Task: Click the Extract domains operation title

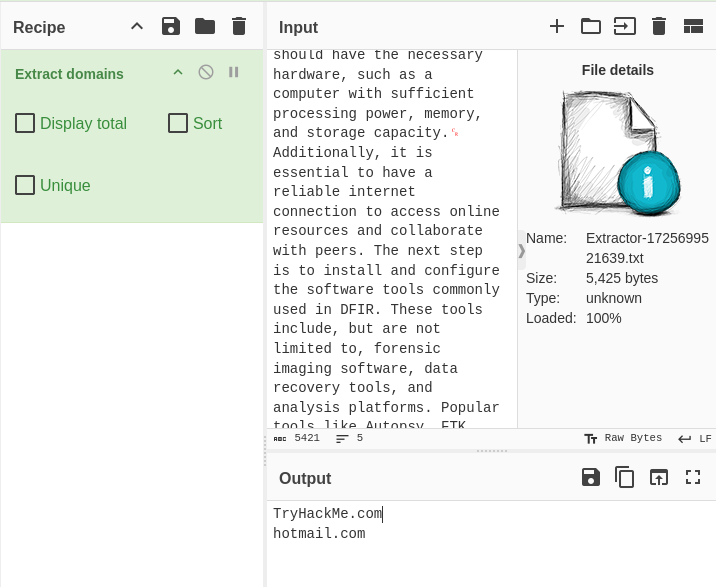Action: 69,74
